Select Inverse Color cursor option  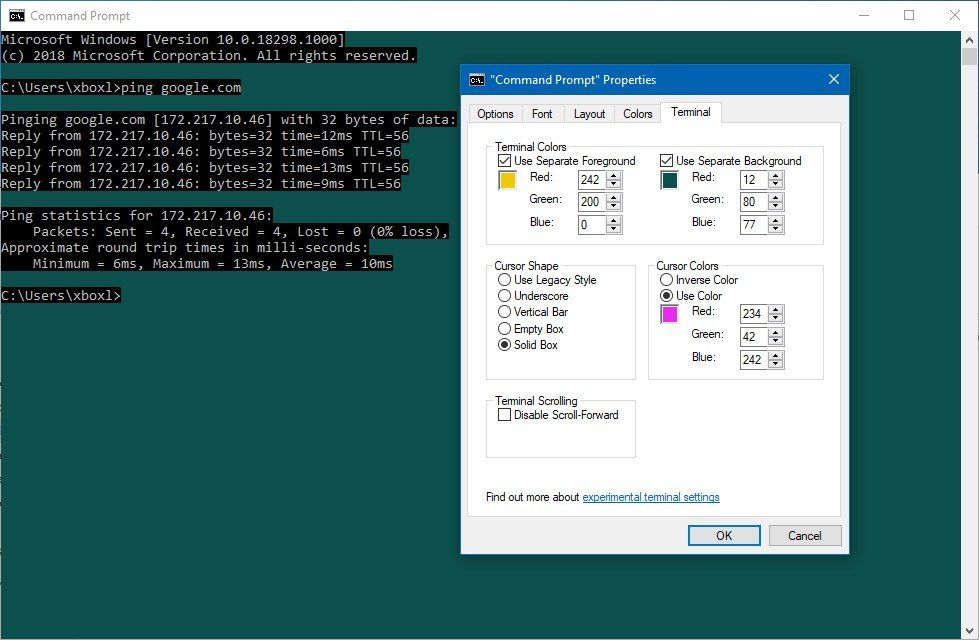666,280
